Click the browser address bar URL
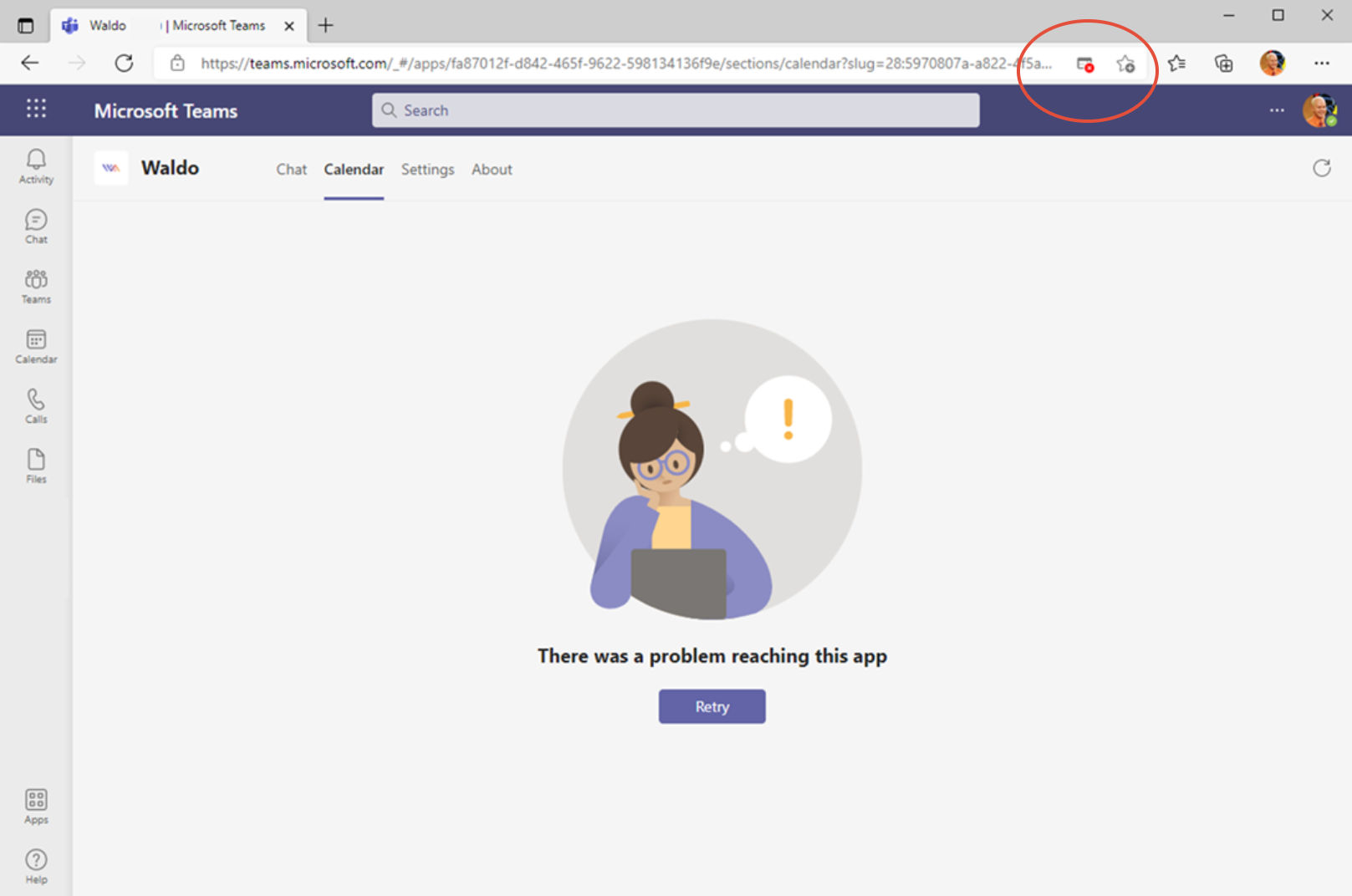 [625, 64]
